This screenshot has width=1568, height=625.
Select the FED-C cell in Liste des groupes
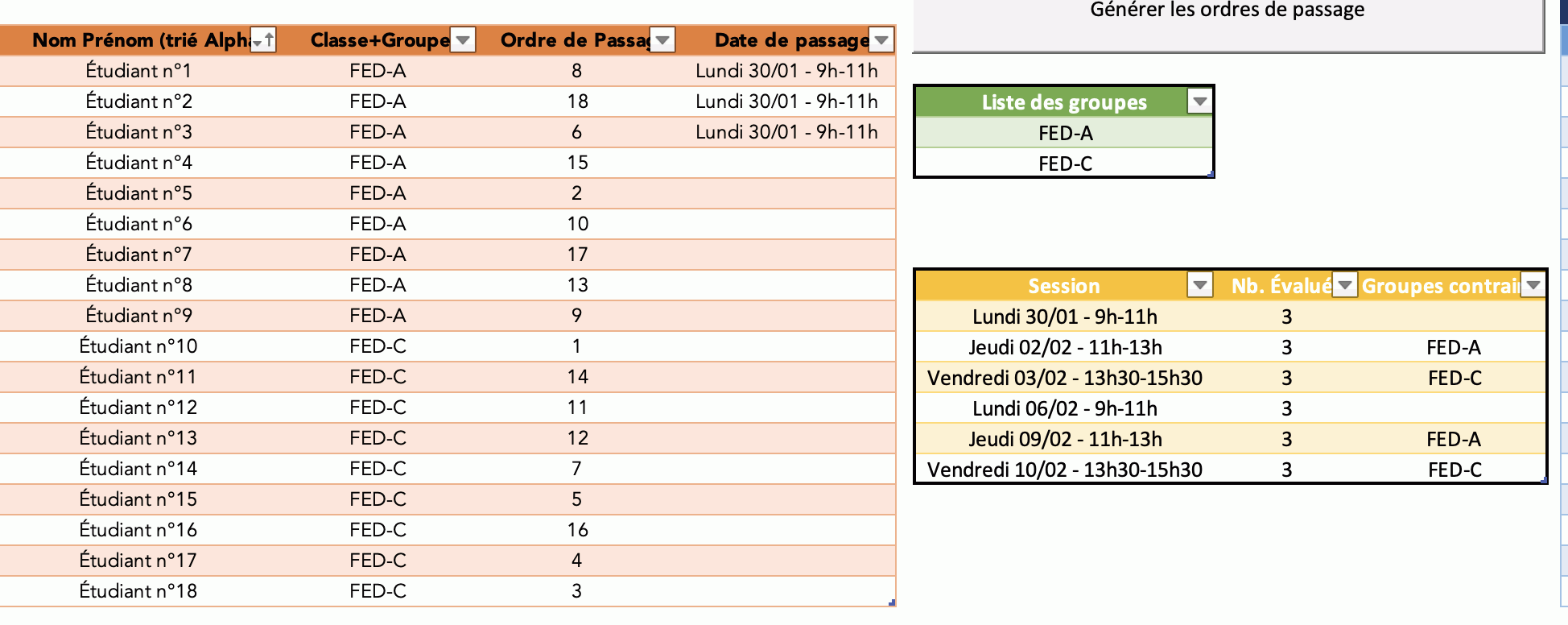[x=1064, y=163]
